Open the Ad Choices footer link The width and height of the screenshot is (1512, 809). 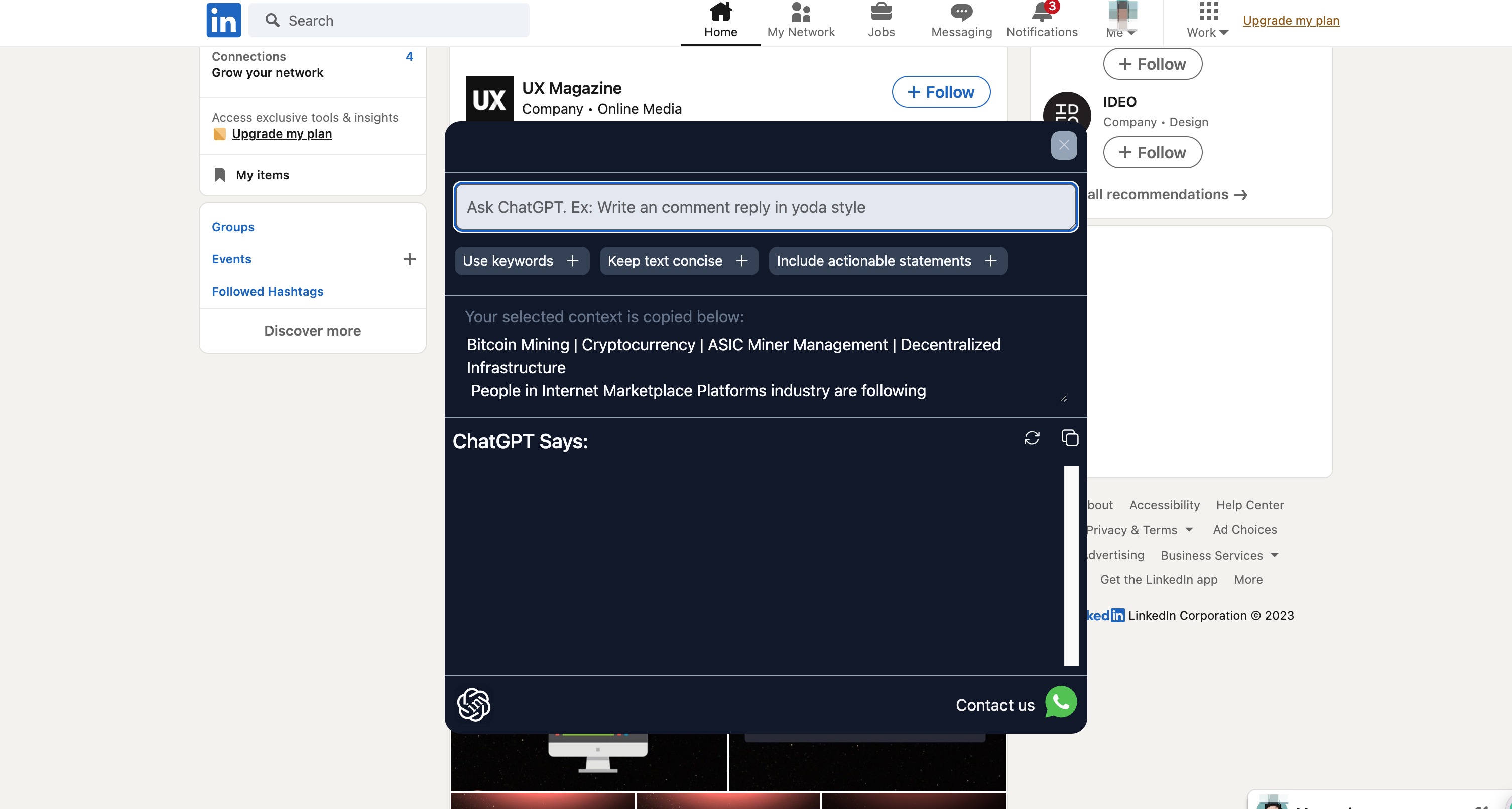(1245, 530)
